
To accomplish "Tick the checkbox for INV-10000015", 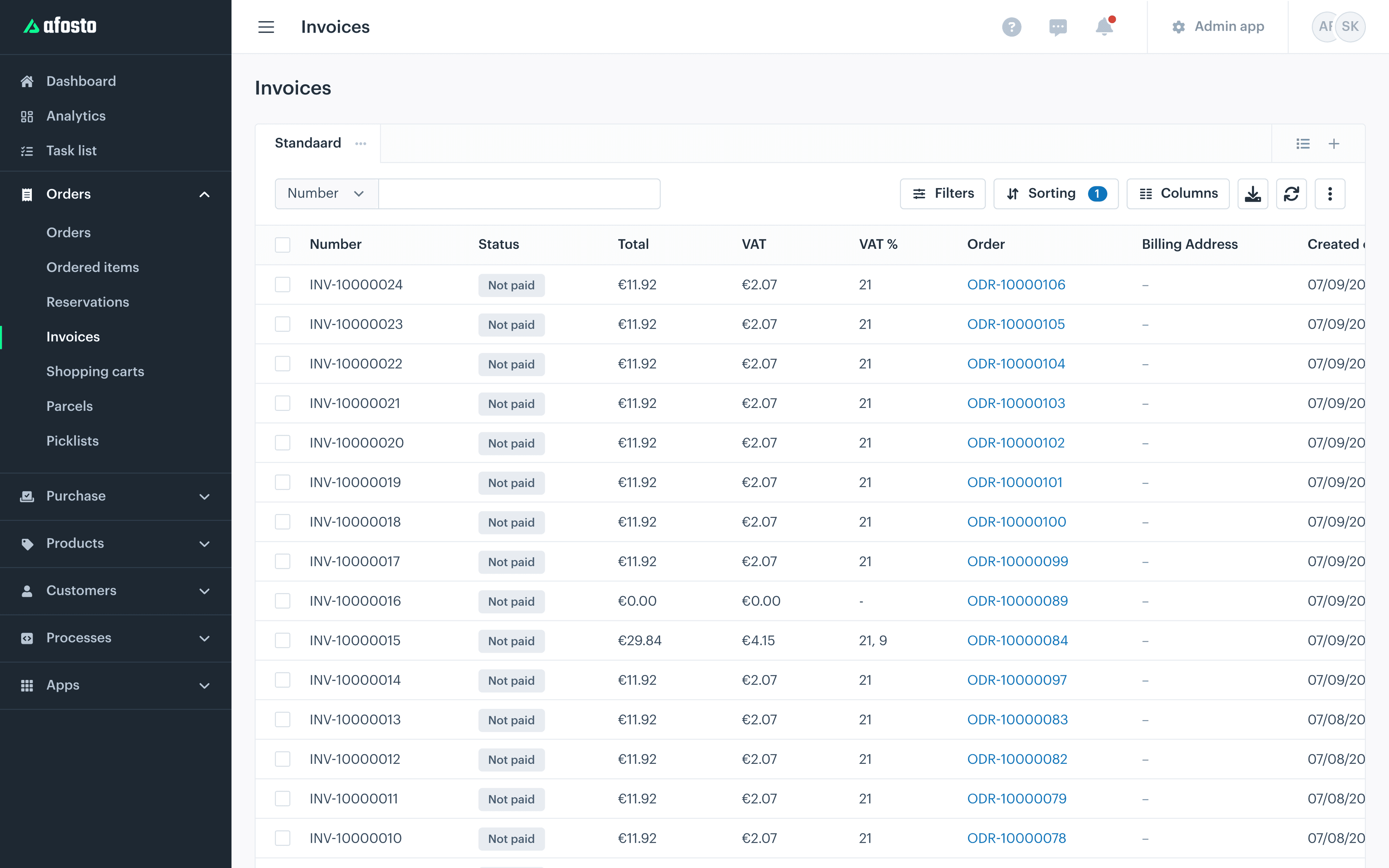I will click(x=283, y=641).
